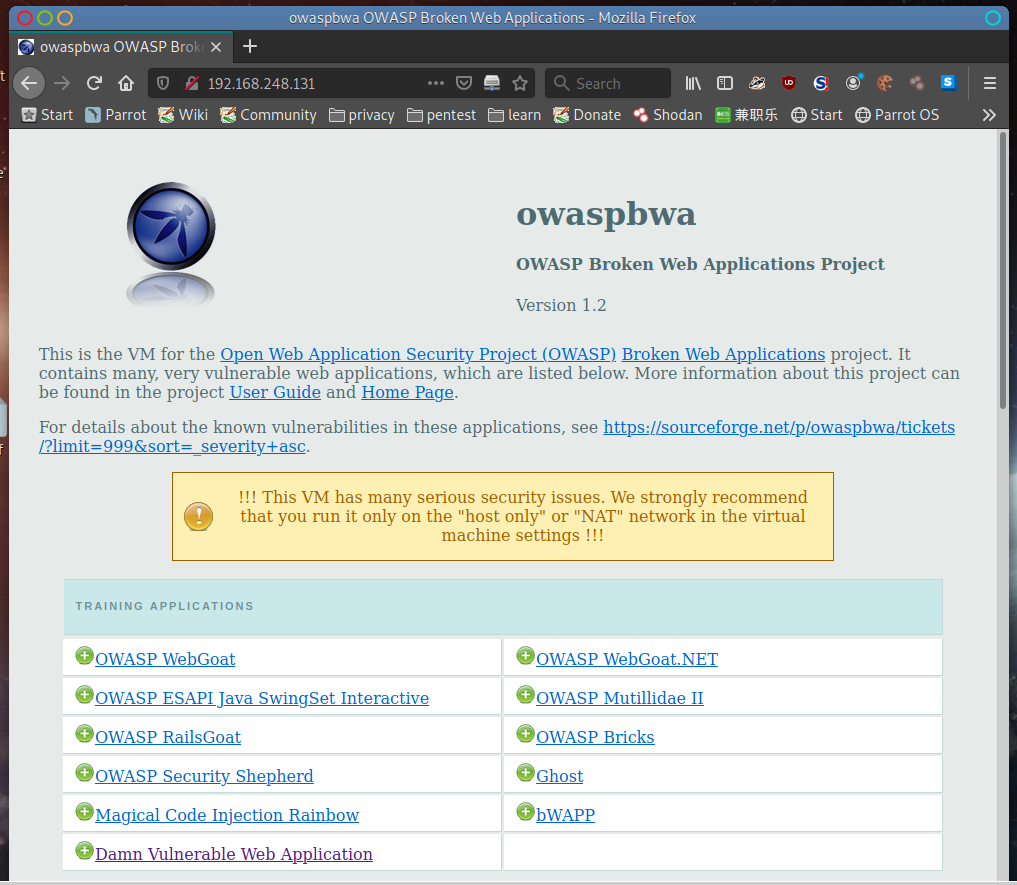The image size is (1017, 885).
Task: Open the Damn Vulnerable Web Application link
Action: click(x=234, y=854)
